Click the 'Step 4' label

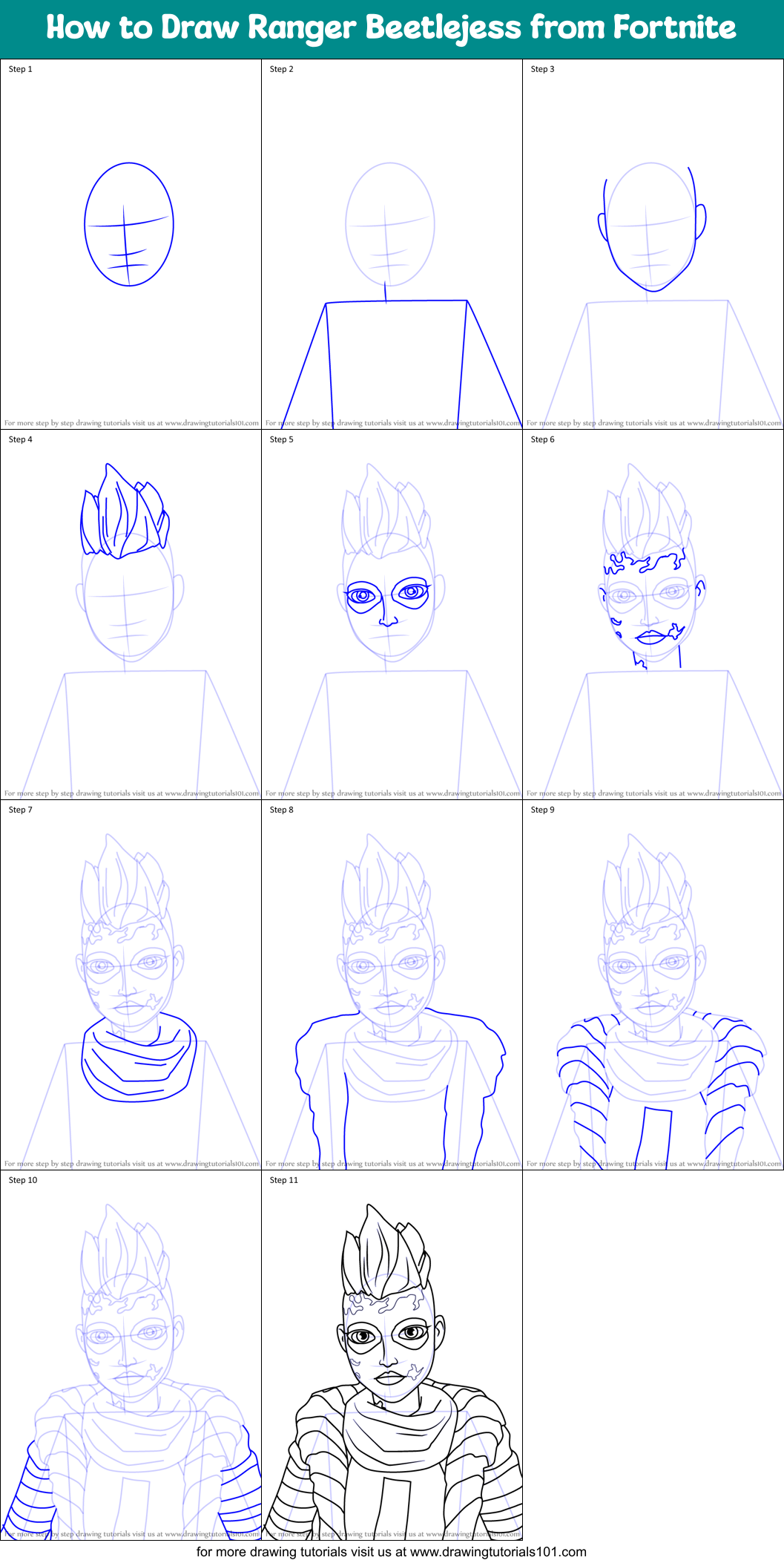21,439
